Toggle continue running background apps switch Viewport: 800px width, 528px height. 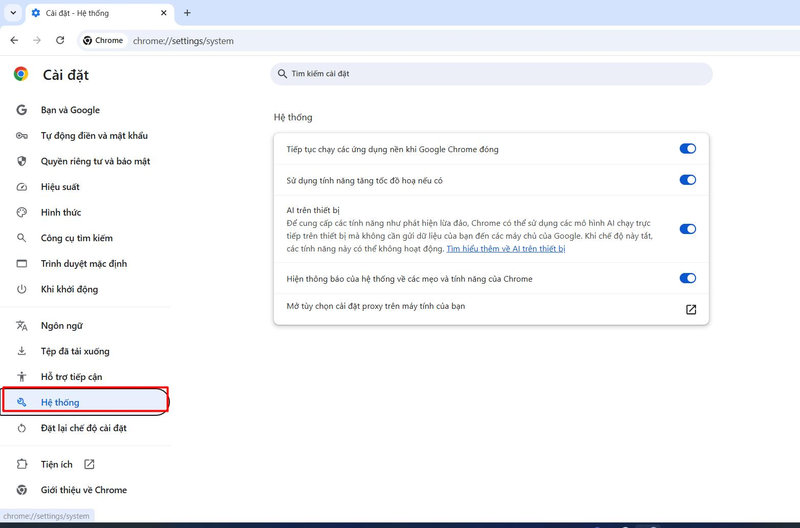click(x=687, y=148)
